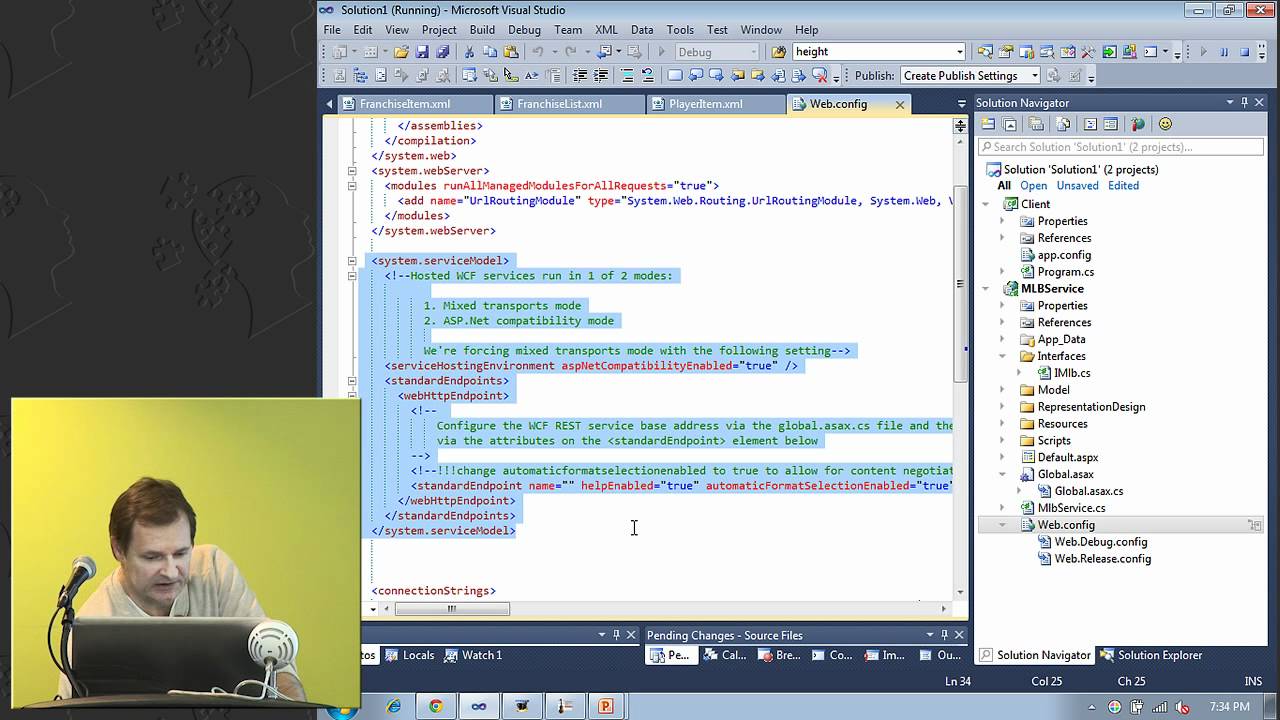Screen dimensions: 1280x720
Task: Open the Watch 1 tab
Action: tap(473, 655)
